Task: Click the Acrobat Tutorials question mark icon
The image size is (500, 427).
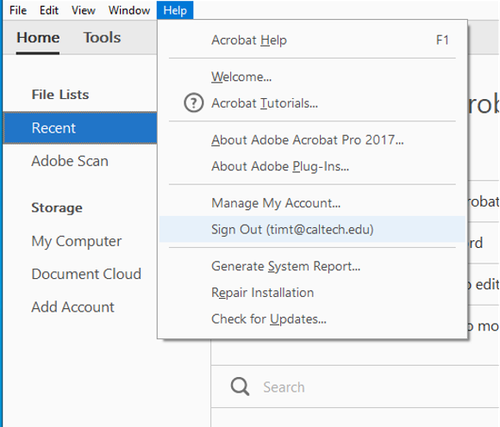Action: point(194,103)
